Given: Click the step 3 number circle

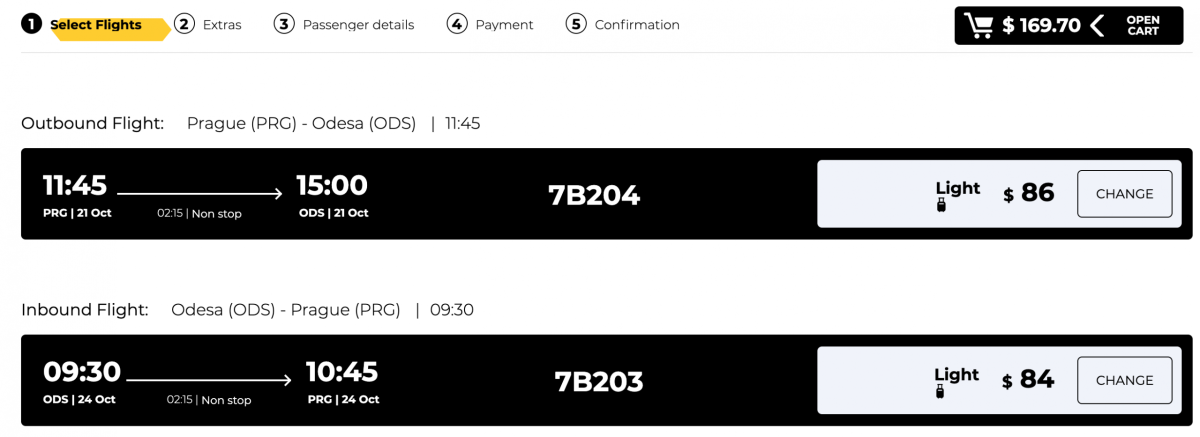Looking at the screenshot, I should coord(284,24).
